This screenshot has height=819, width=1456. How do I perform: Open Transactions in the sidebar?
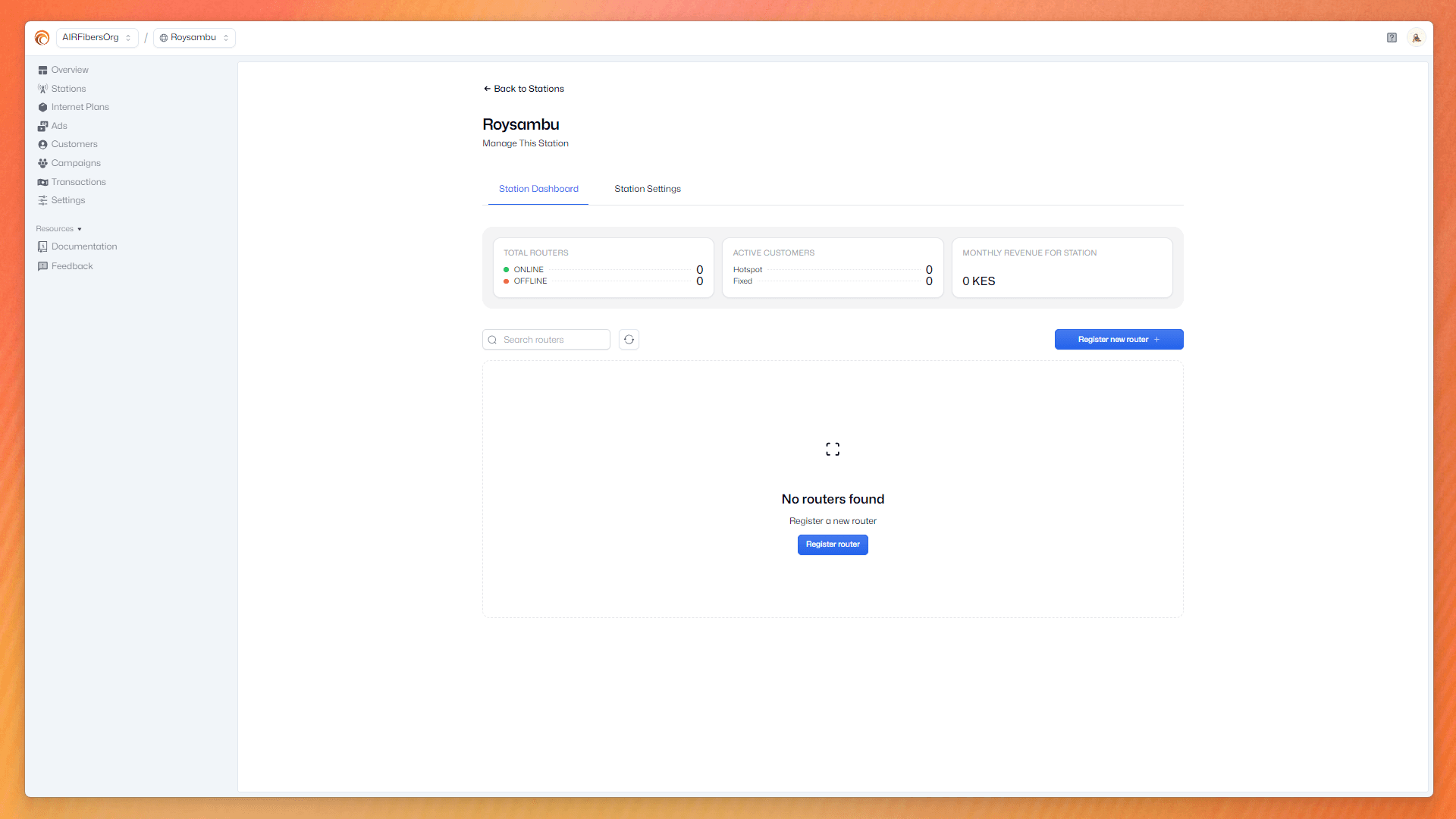[x=78, y=182]
